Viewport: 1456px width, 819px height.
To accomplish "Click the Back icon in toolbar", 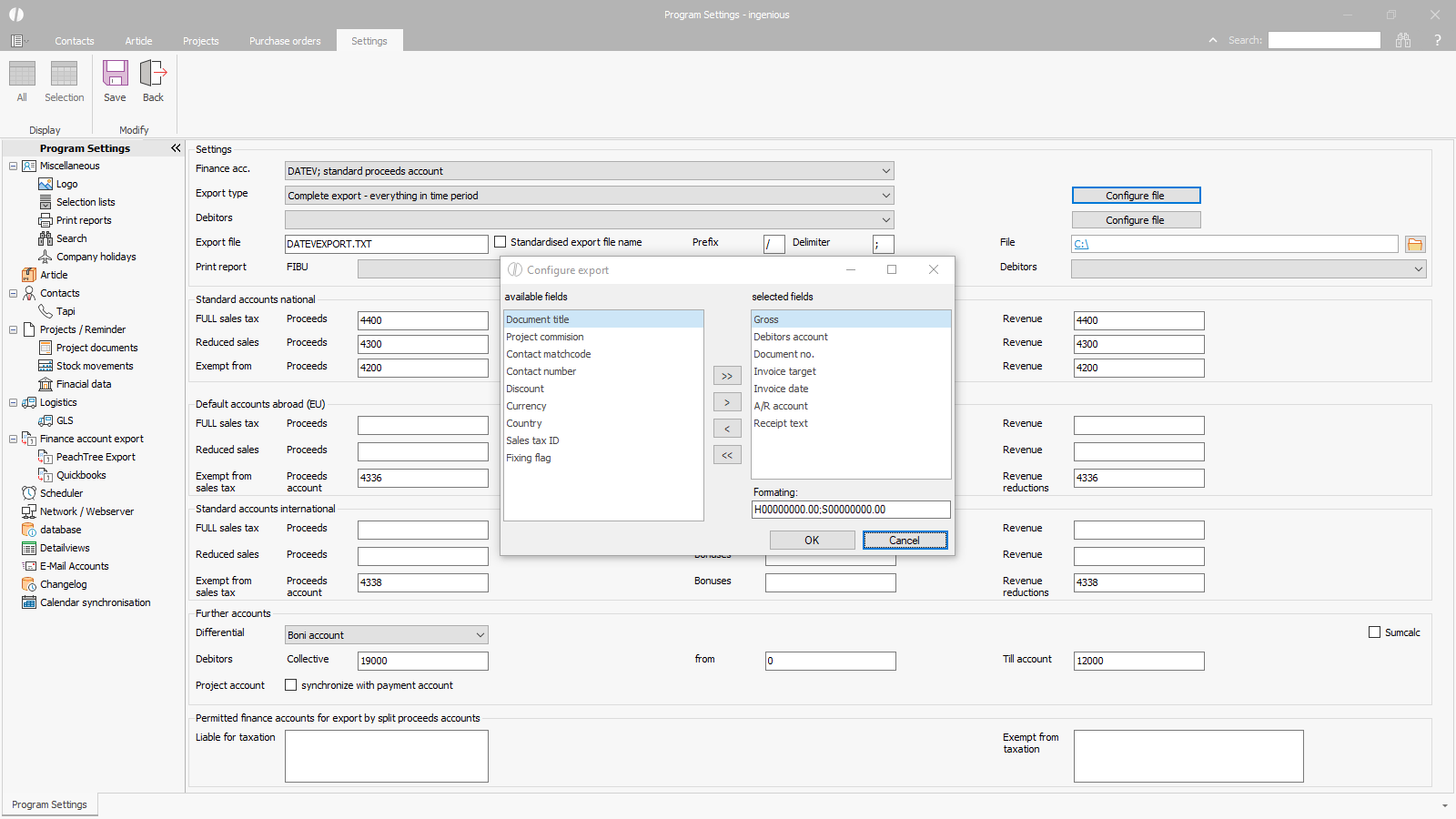I will click(153, 80).
